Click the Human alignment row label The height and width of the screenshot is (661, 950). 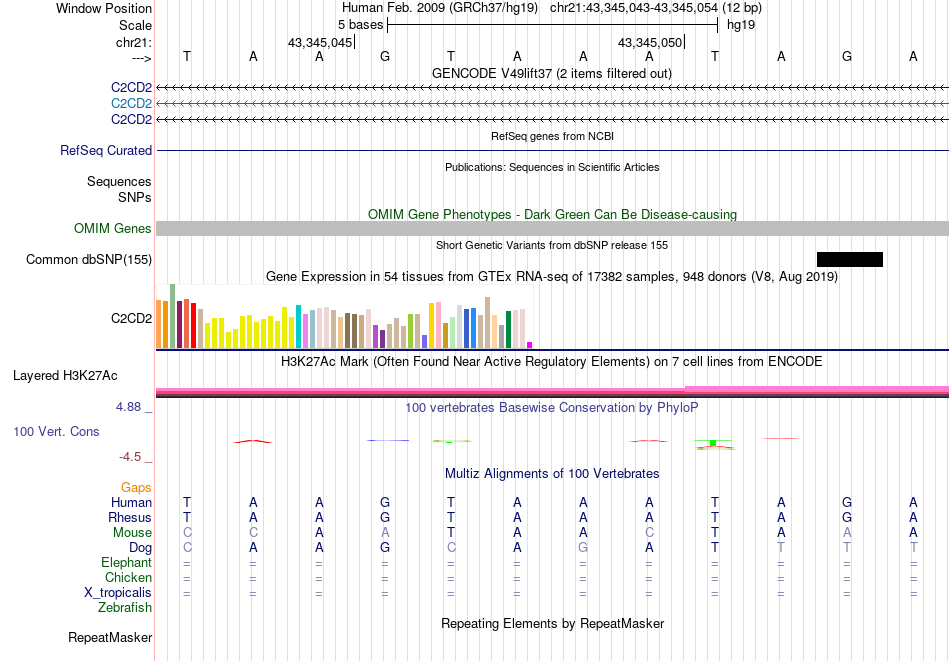(131, 502)
